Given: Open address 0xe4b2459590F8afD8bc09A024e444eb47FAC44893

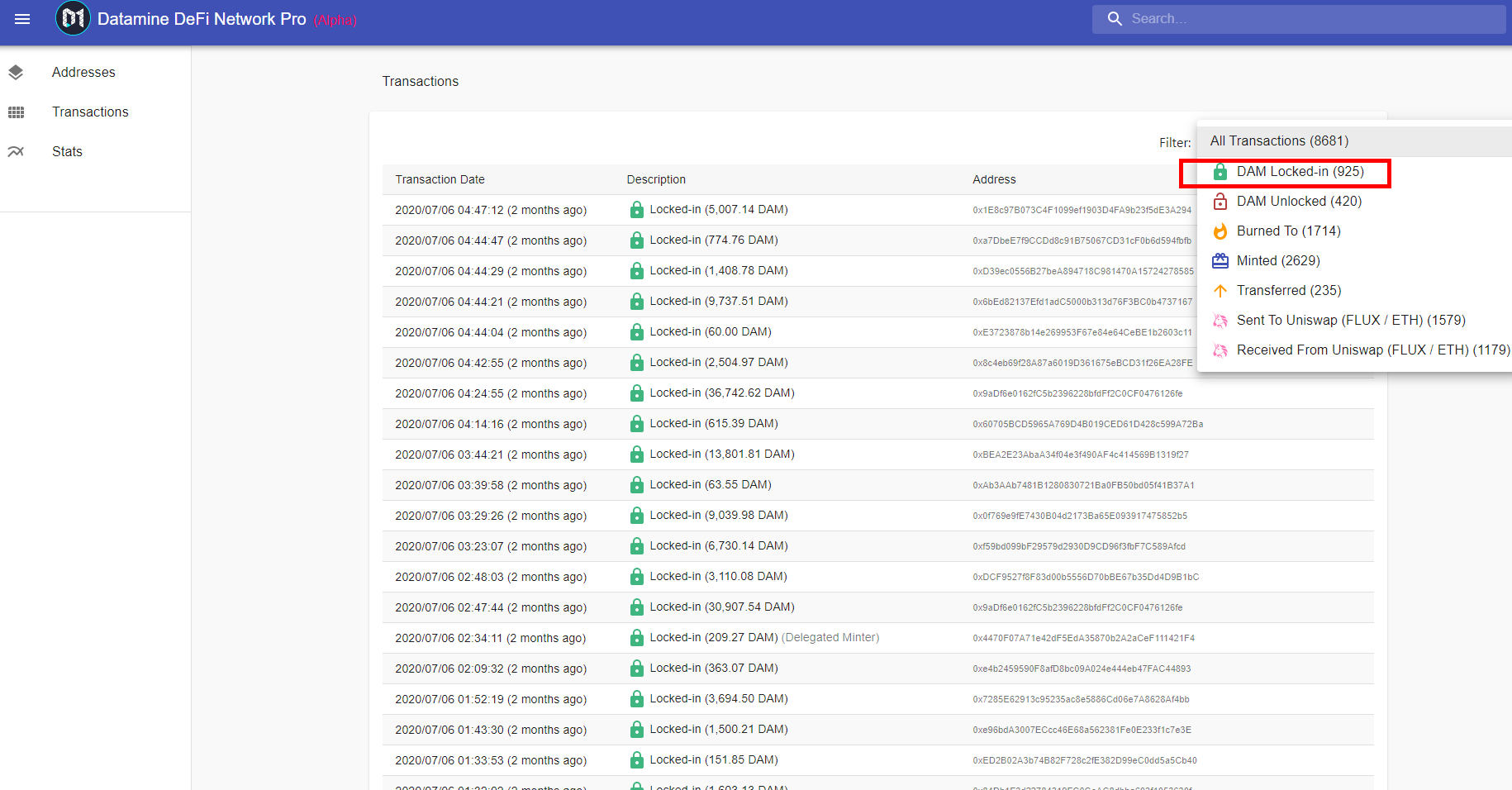Looking at the screenshot, I should tap(1082, 669).
